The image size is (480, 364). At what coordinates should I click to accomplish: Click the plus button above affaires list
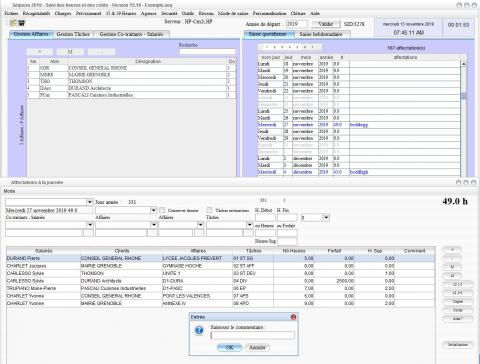pos(40,52)
